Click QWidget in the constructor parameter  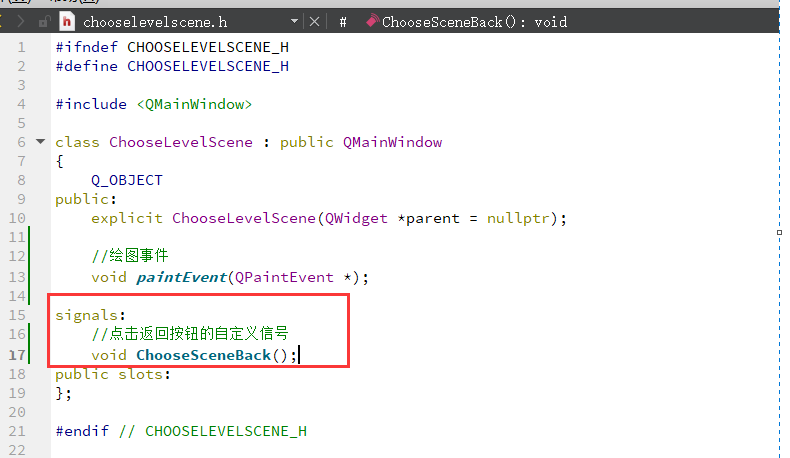click(x=356, y=219)
